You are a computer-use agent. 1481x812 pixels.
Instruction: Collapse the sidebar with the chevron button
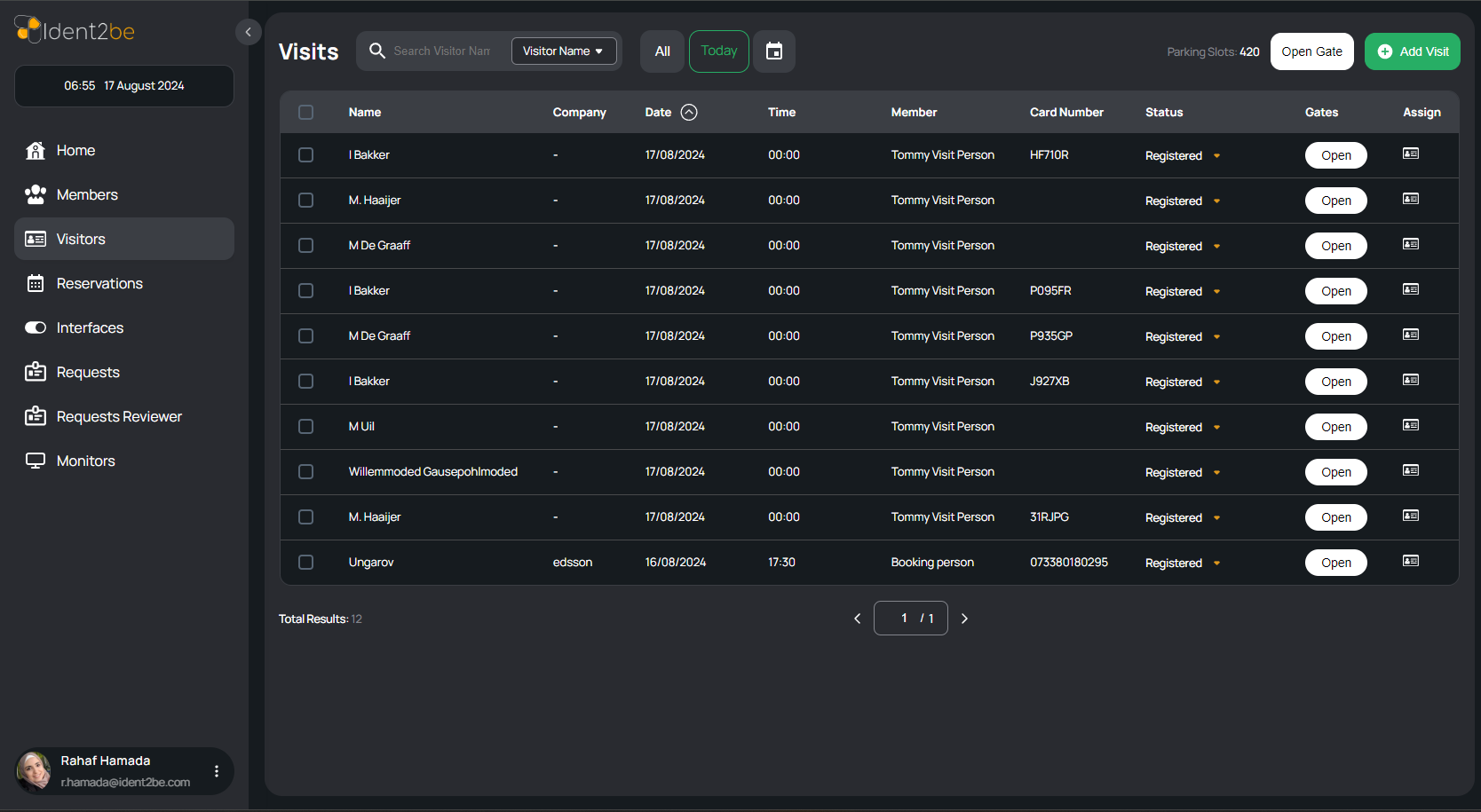pos(249,32)
